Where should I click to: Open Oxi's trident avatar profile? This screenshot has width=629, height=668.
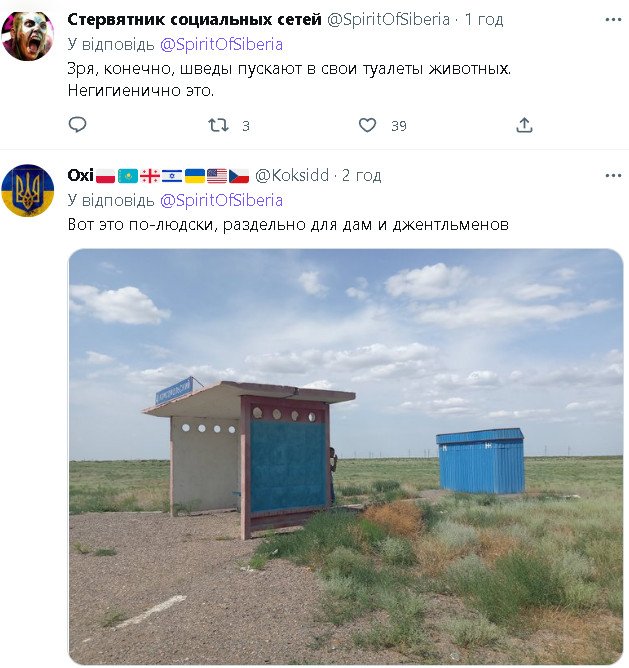(x=27, y=190)
